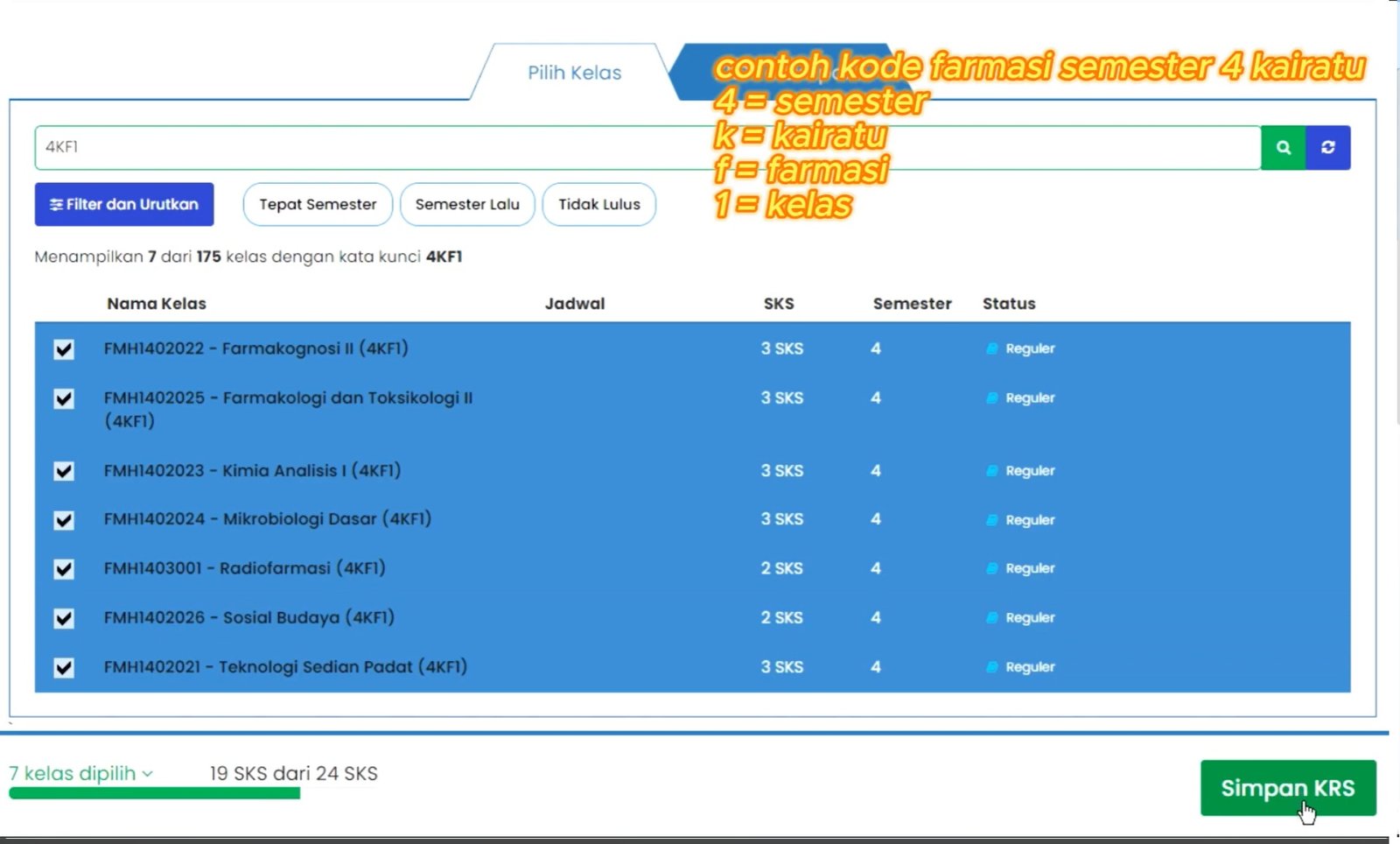Click the Reguler status icon for Radiofarmasi
The image size is (1400, 844).
(992, 568)
